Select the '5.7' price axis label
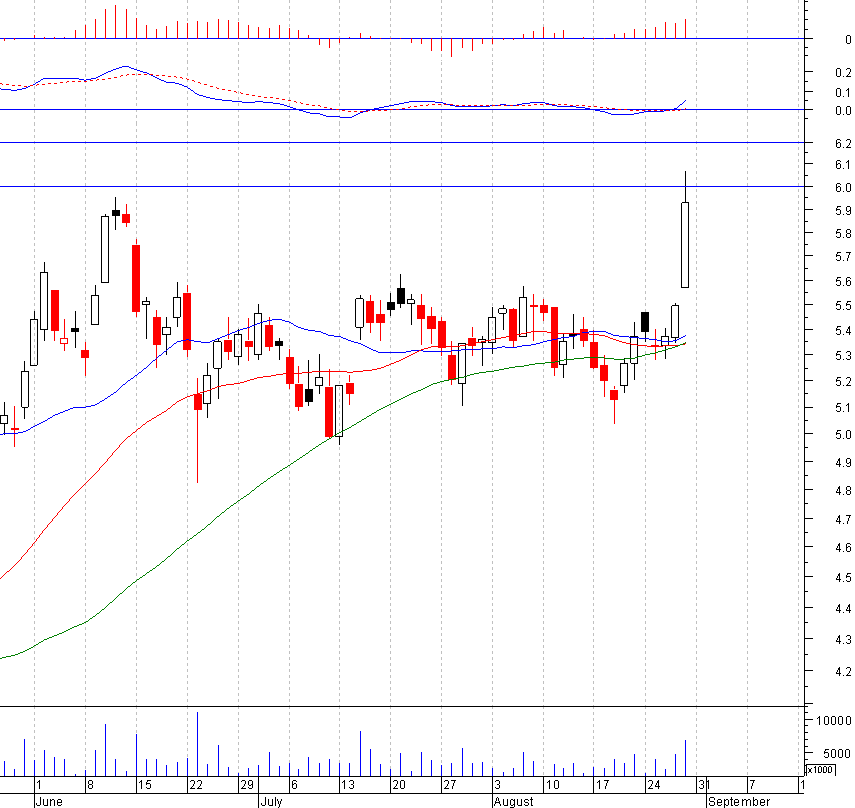855x808 pixels. tap(843, 257)
